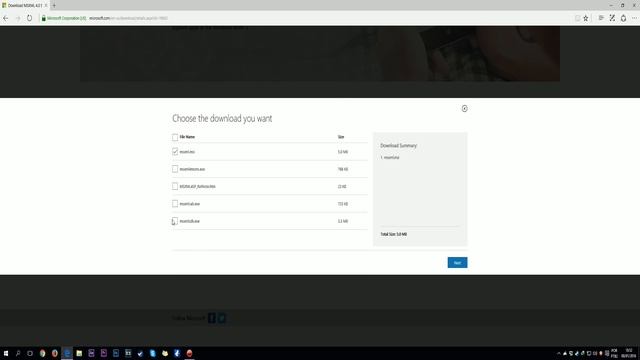Check the box for the 788 KB file
This screenshot has height=360, width=640.
[175, 169]
